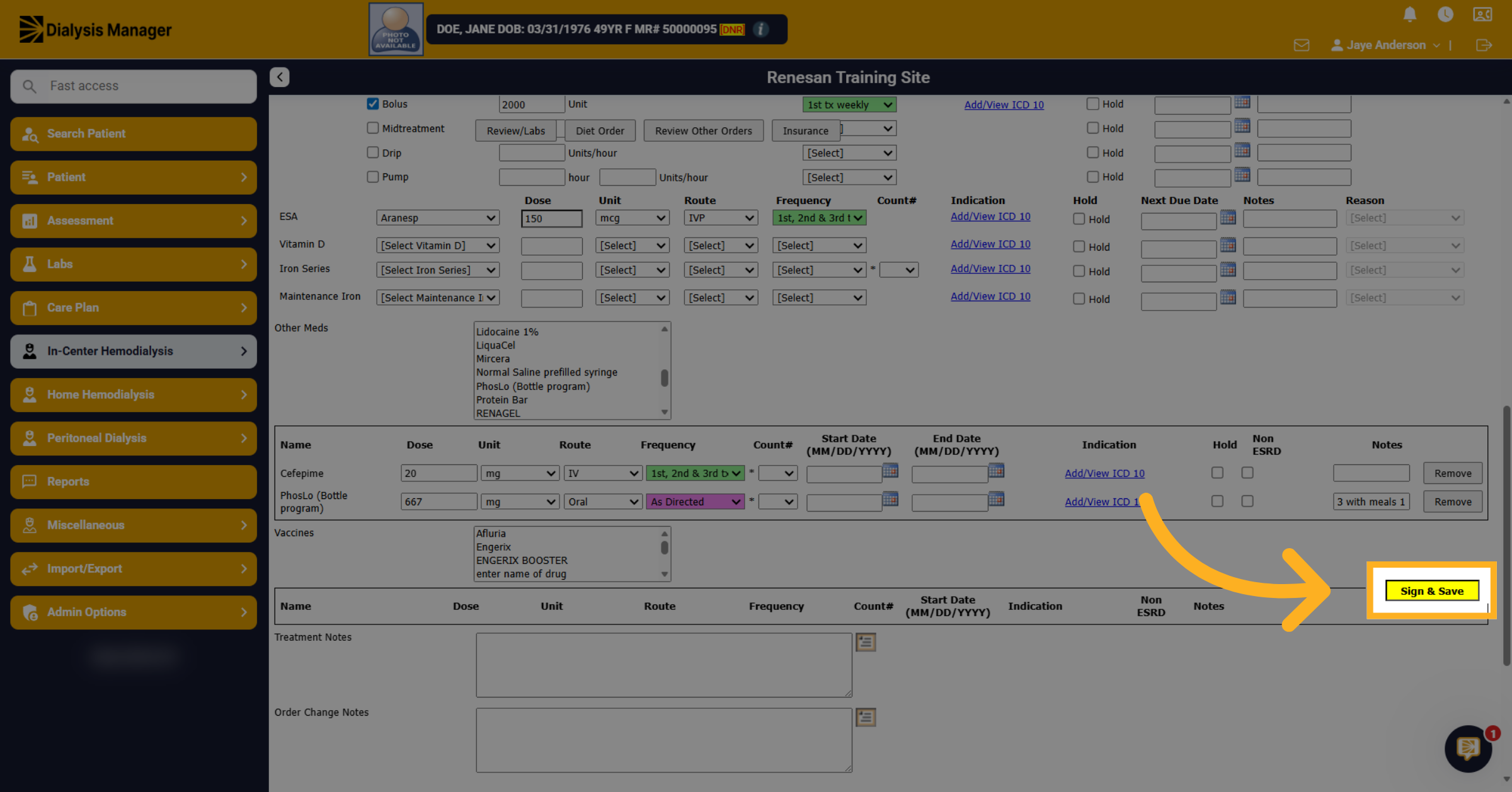Check Cefepime Non ESRD checkbox
This screenshot has height=792, width=1512.
click(x=1247, y=473)
